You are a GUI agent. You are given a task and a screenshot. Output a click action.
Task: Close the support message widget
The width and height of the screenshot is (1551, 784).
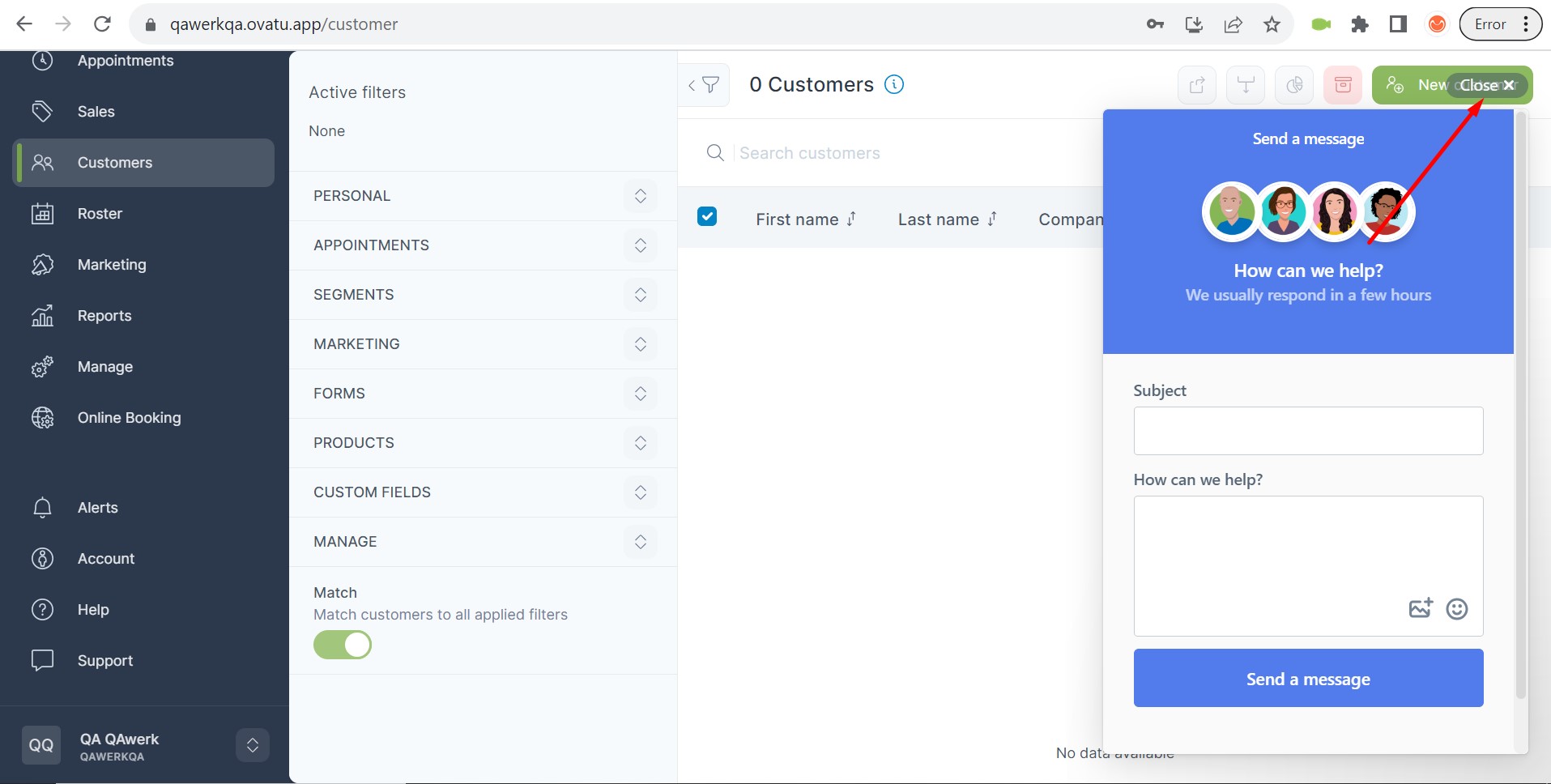1487,85
